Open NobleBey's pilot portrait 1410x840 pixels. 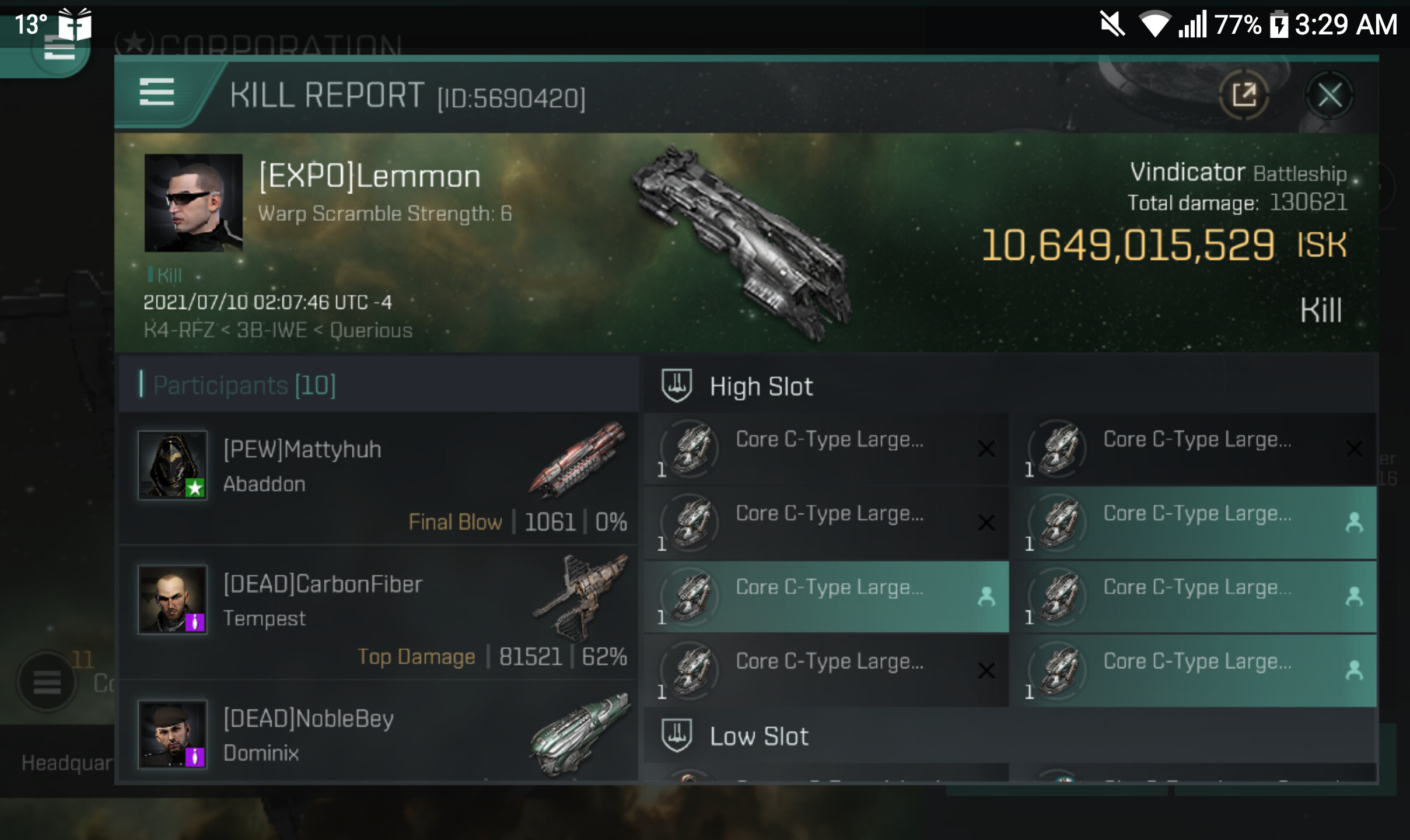[x=173, y=734]
